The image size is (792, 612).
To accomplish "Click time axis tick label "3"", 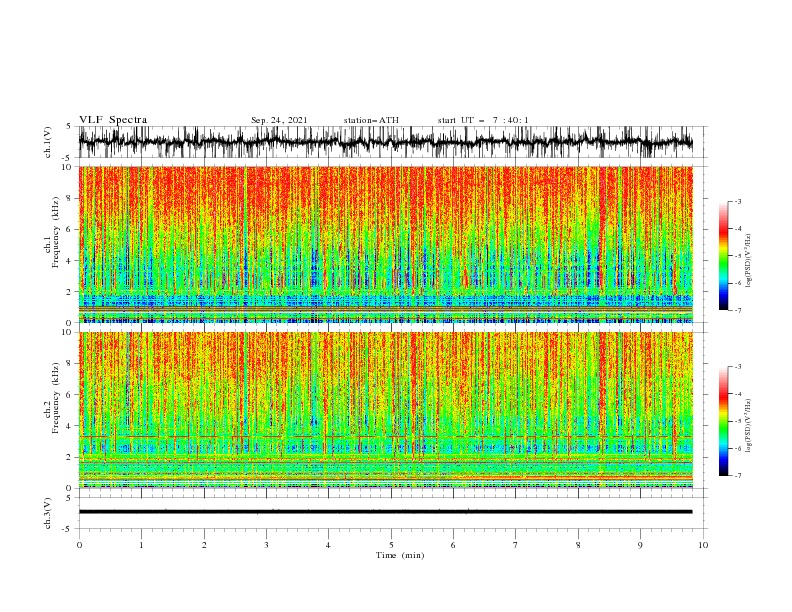I will click(x=266, y=545).
